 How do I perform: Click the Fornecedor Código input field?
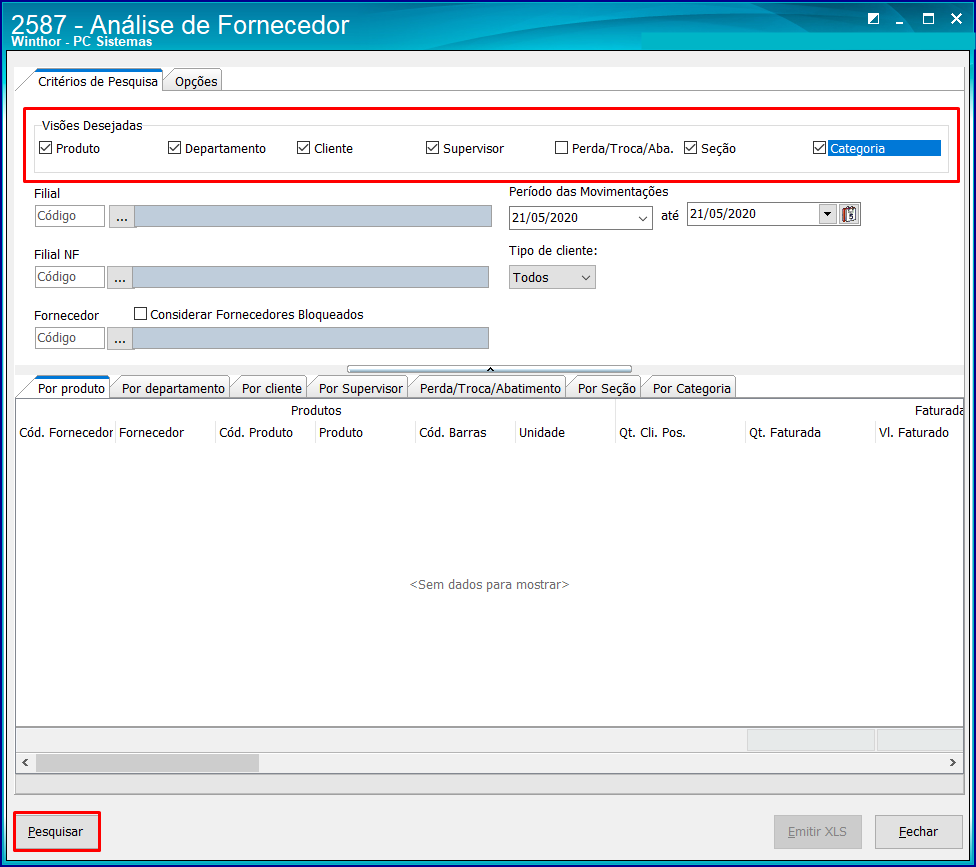(x=70, y=338)
